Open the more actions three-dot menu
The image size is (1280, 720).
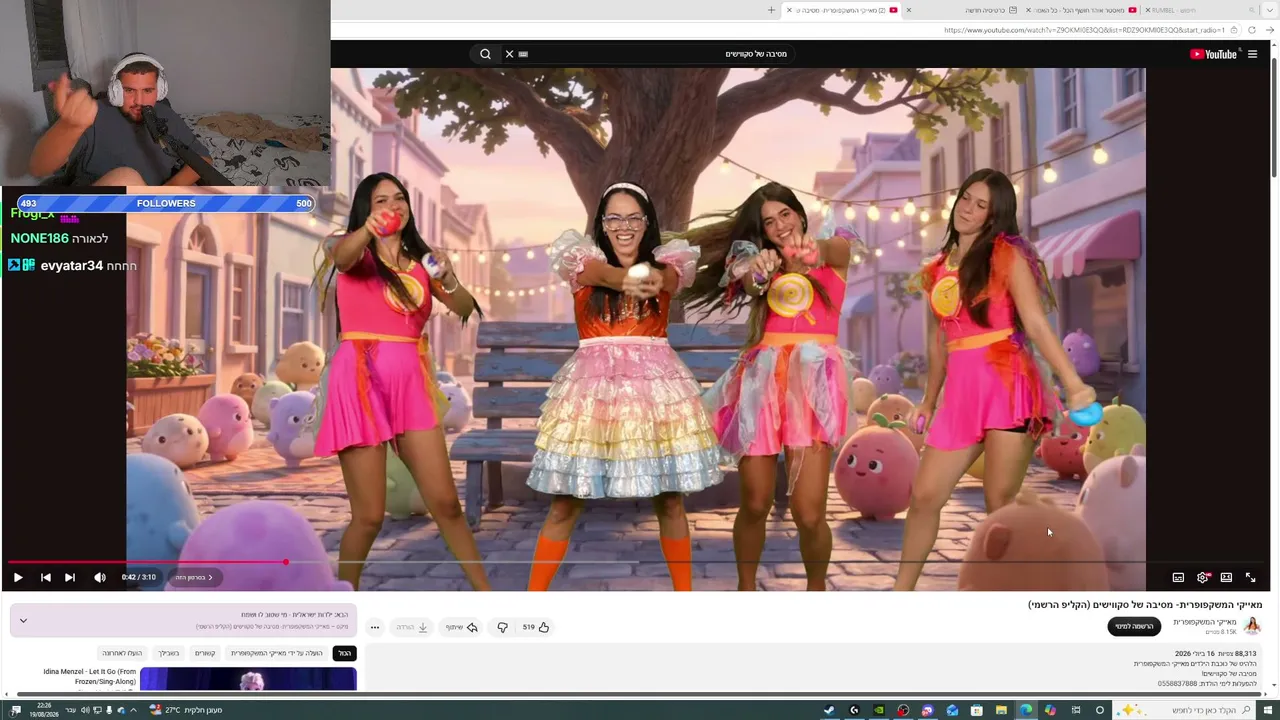coord(374,627)
